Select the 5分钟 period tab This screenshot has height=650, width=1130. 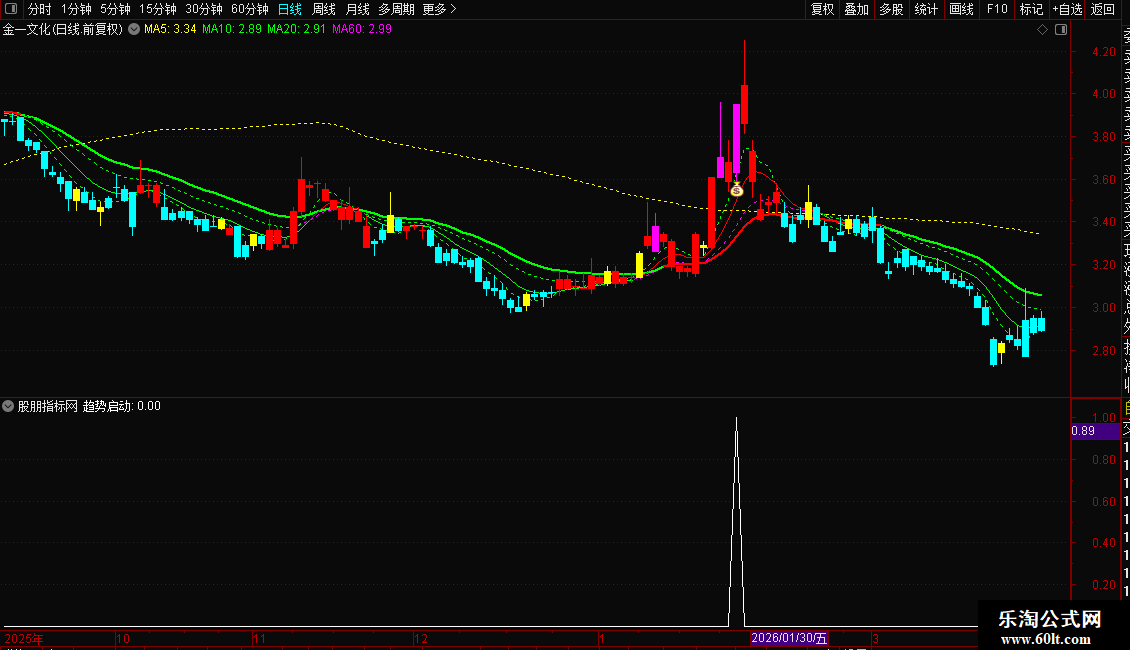click(x=115, y=9)
